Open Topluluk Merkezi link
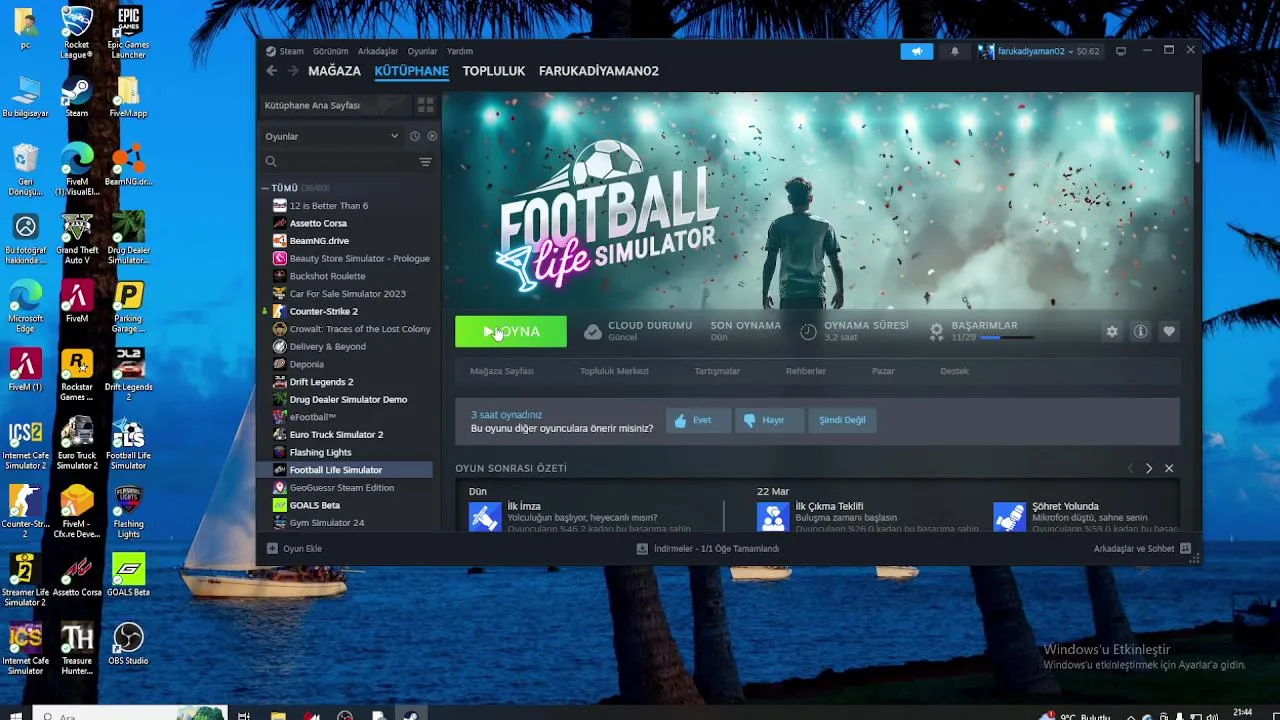Screen dimensions: 1280x720 pos(614,371)
